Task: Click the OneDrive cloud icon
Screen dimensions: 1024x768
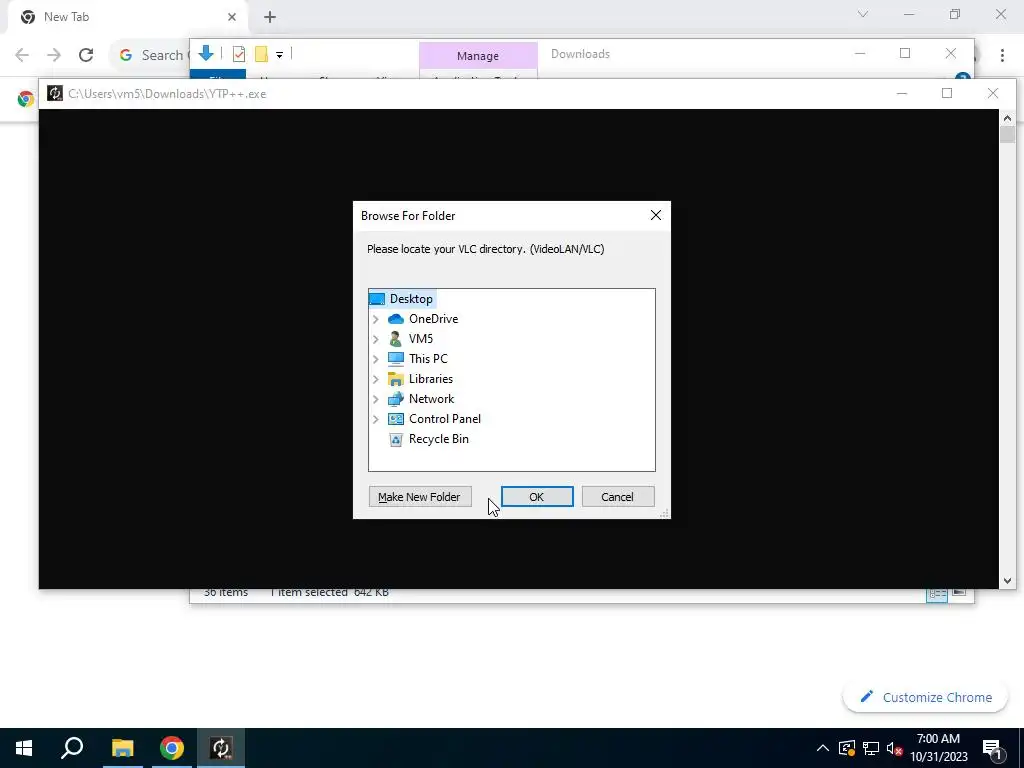Action: point(396,319)
